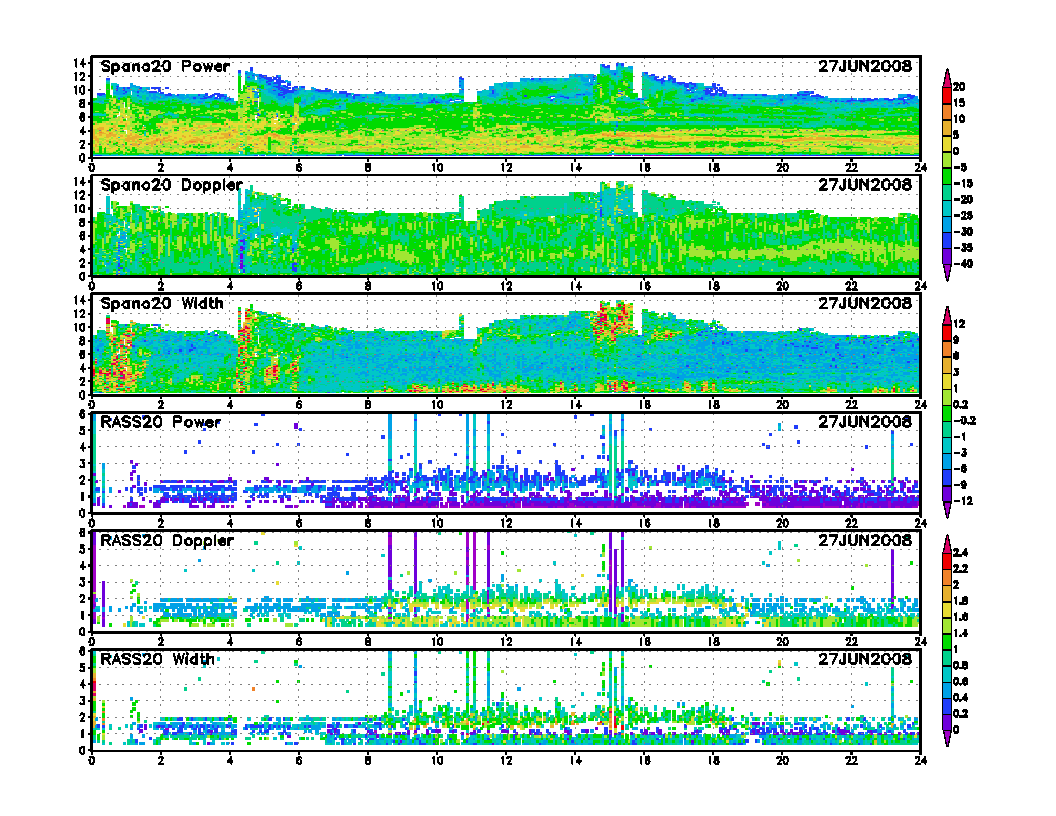Click the '1.4' label on the bottom colorbar

pos(960,633)
